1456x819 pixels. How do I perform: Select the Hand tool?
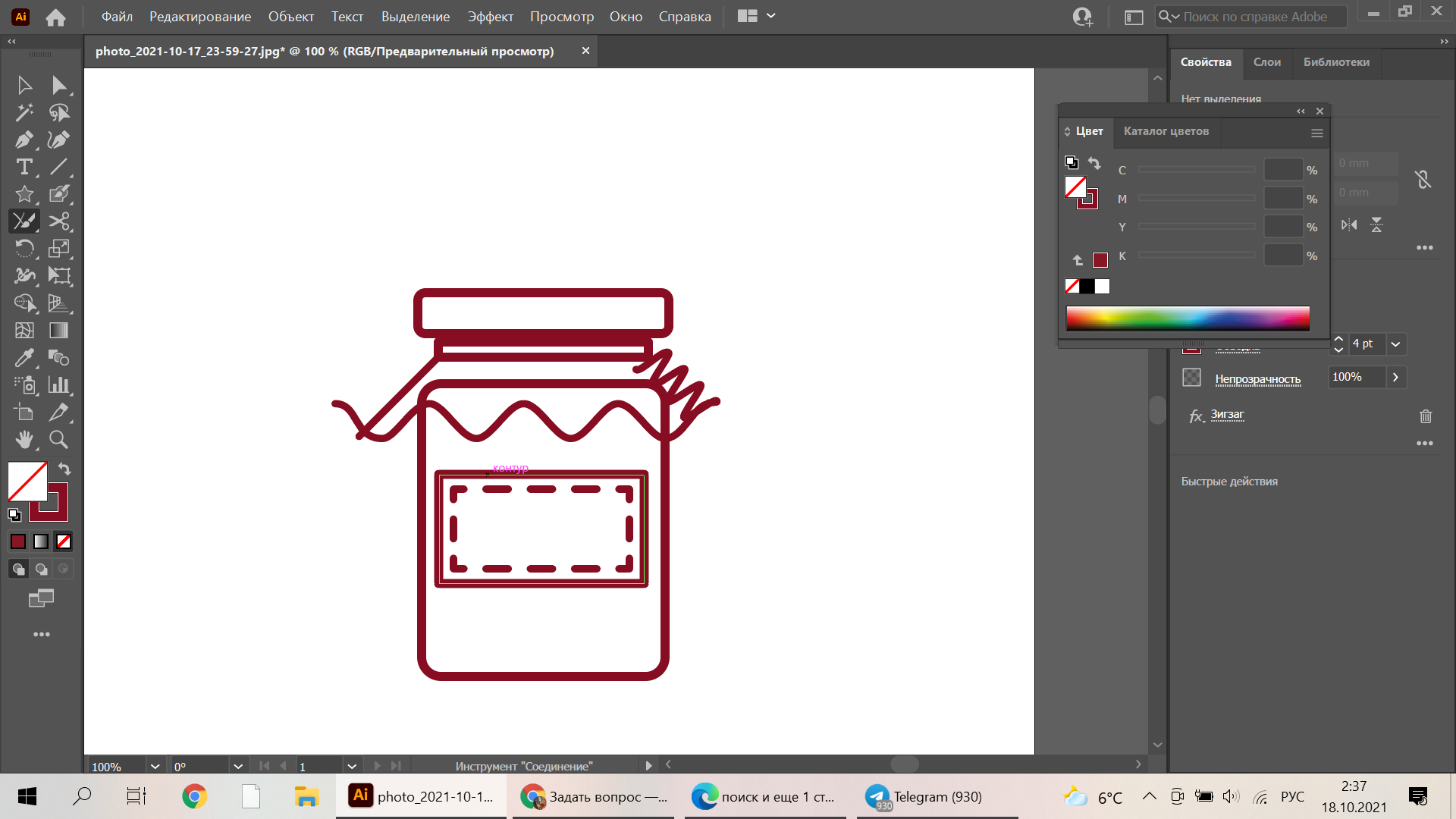[24, 440]
